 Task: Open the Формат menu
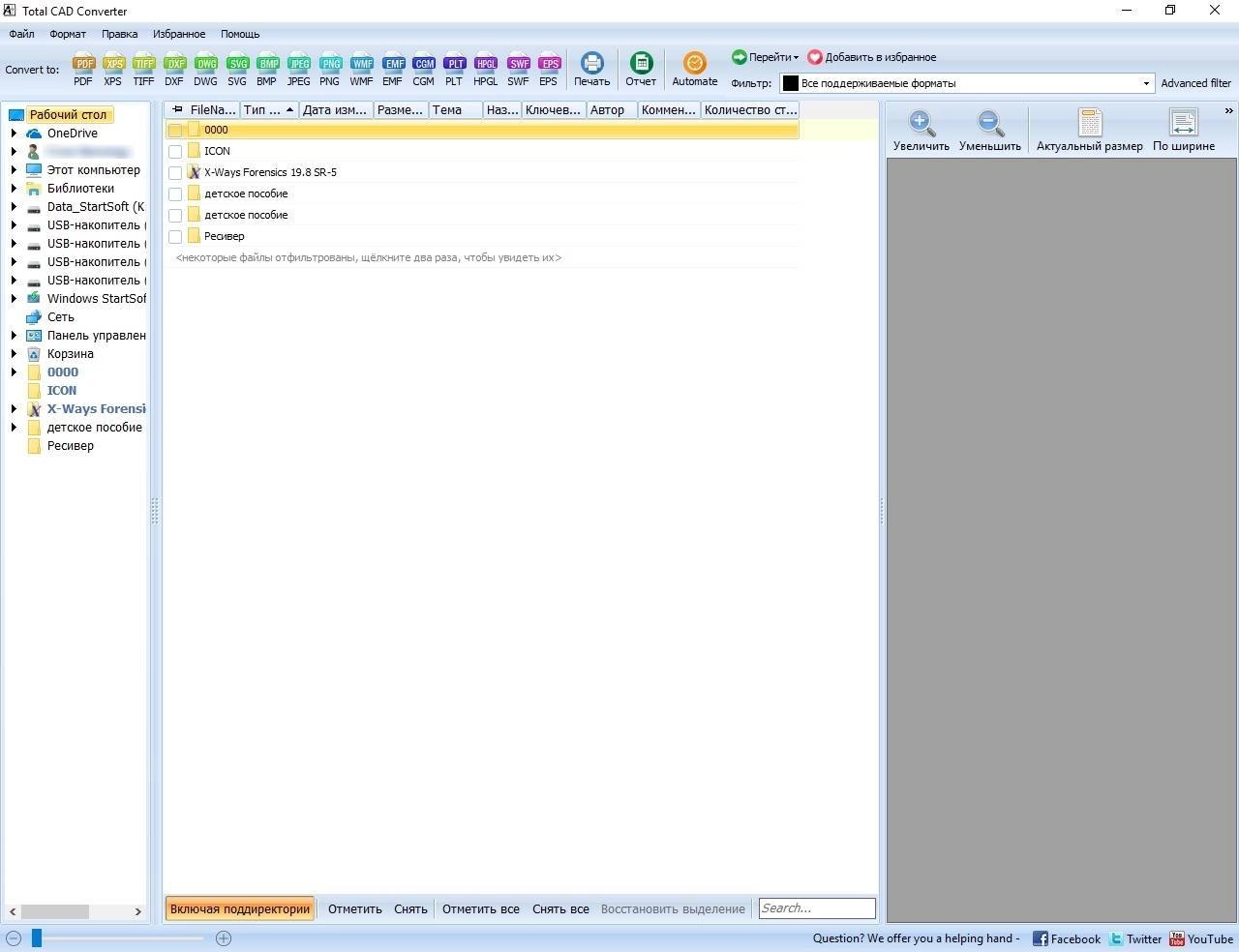pos(68,34)
